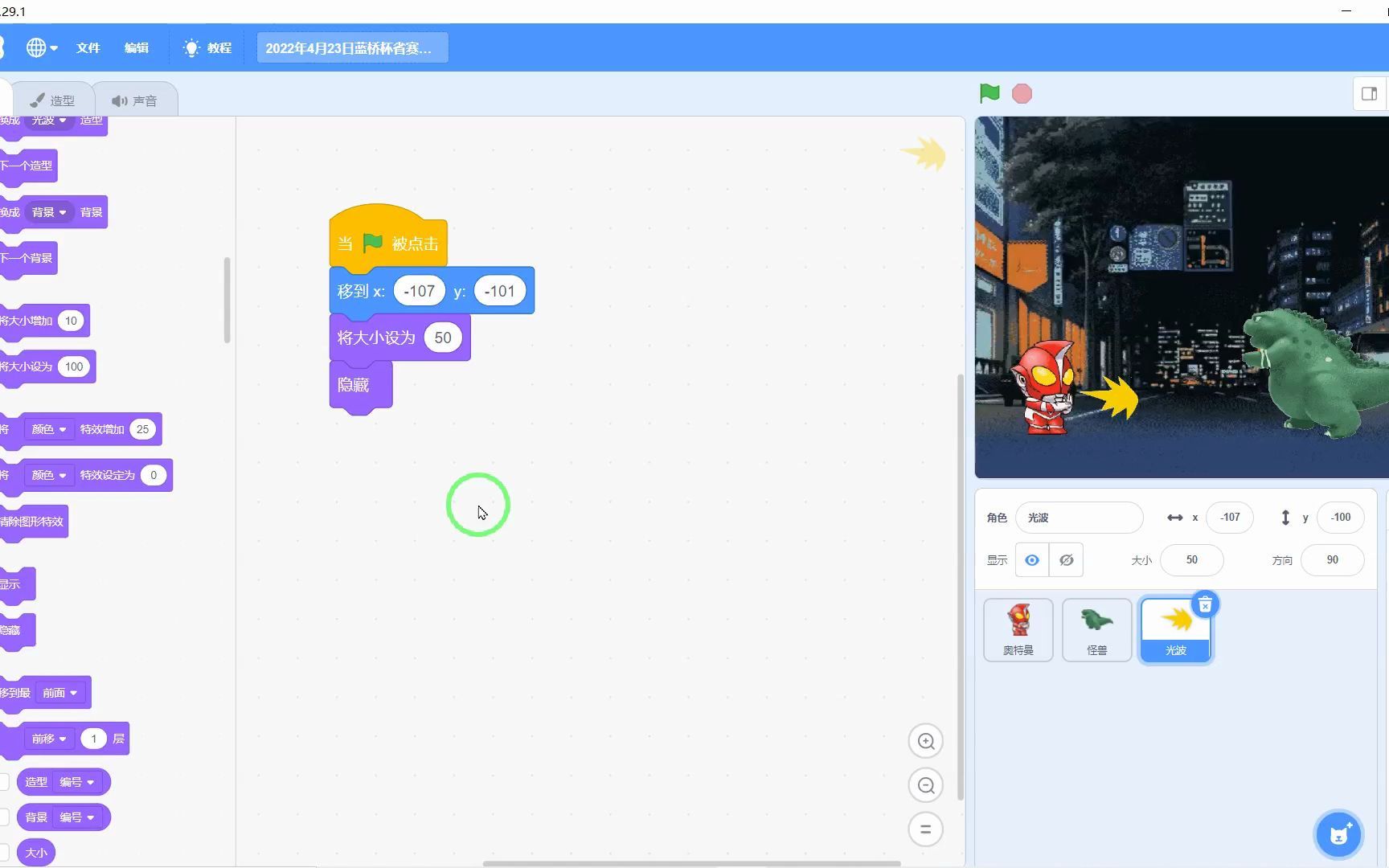Click the 大小 reporter block
Image resolution: width=1389 pixels, height=868 pixels.
coord(36,853)
